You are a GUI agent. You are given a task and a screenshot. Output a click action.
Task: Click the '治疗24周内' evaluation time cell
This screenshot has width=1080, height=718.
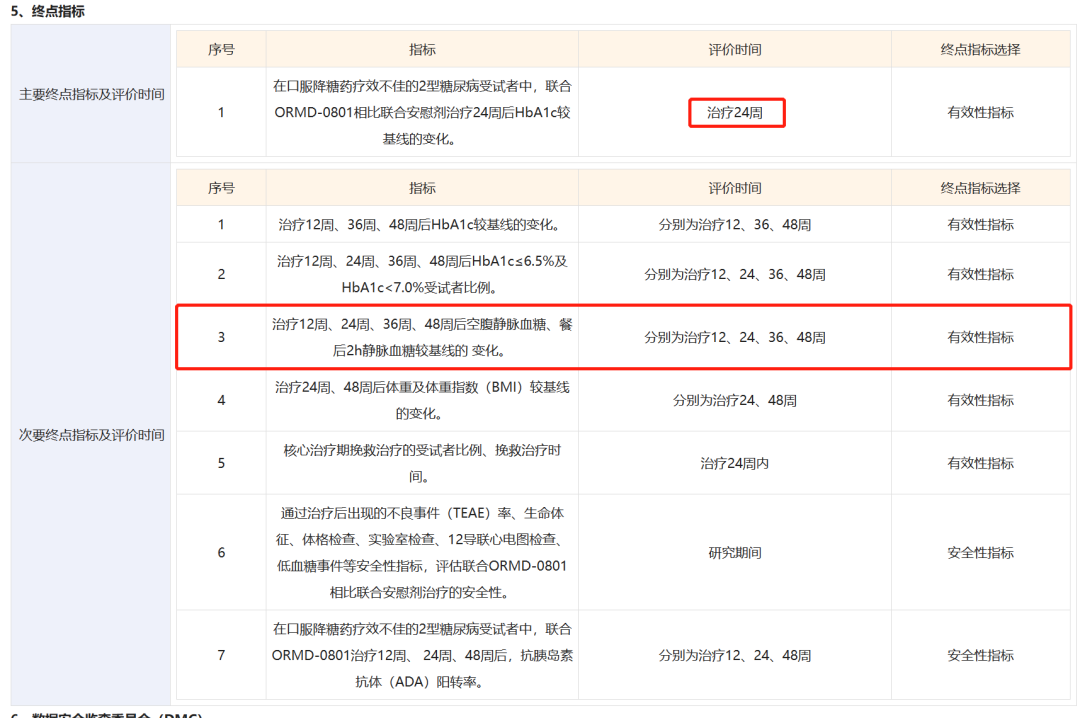pos(735,464)
